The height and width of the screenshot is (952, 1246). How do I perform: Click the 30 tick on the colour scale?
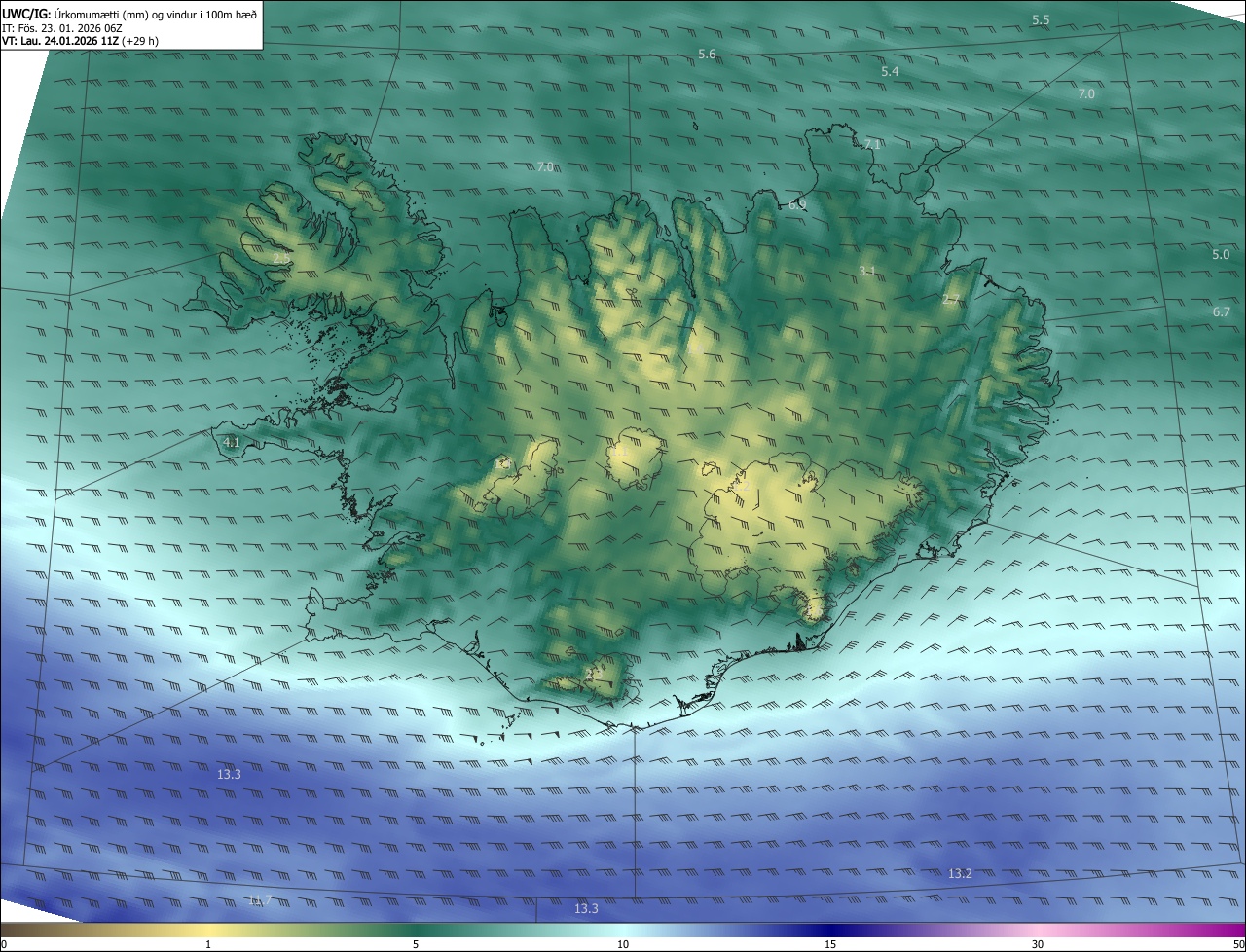tap(1038, 945)
